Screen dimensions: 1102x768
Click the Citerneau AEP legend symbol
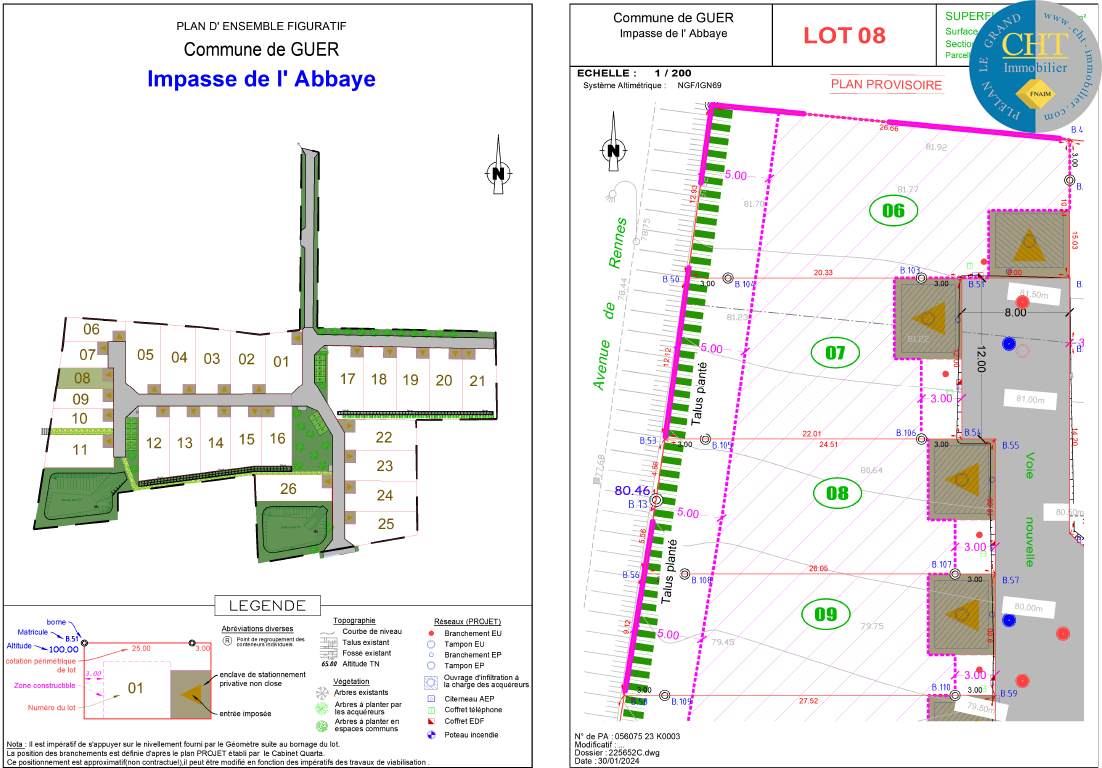(x=430, y=698)
